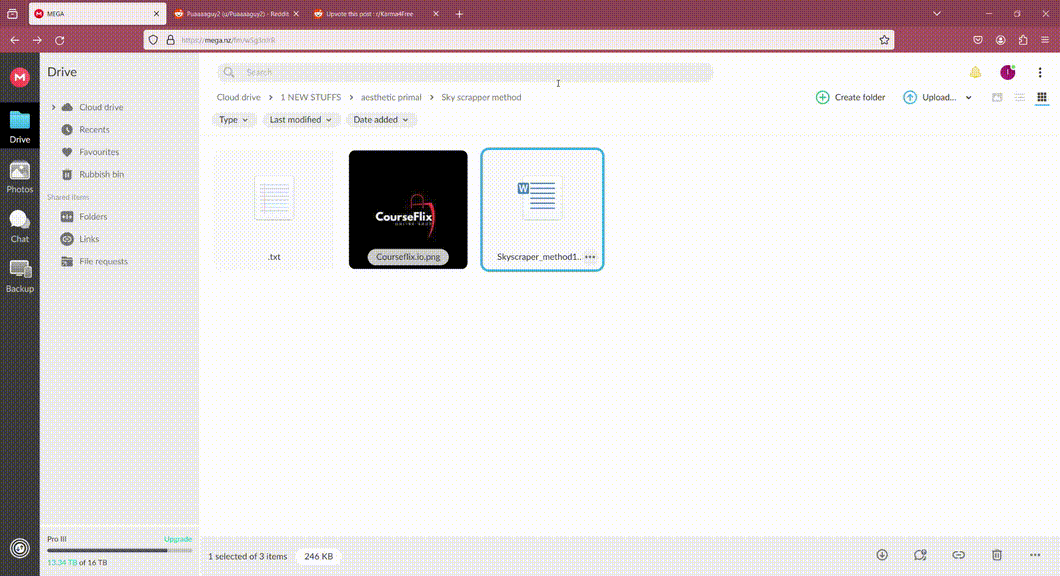Open Firefox hamburger menu
This screenshot has width=1060, height=576.
(x=1045, y=41)
